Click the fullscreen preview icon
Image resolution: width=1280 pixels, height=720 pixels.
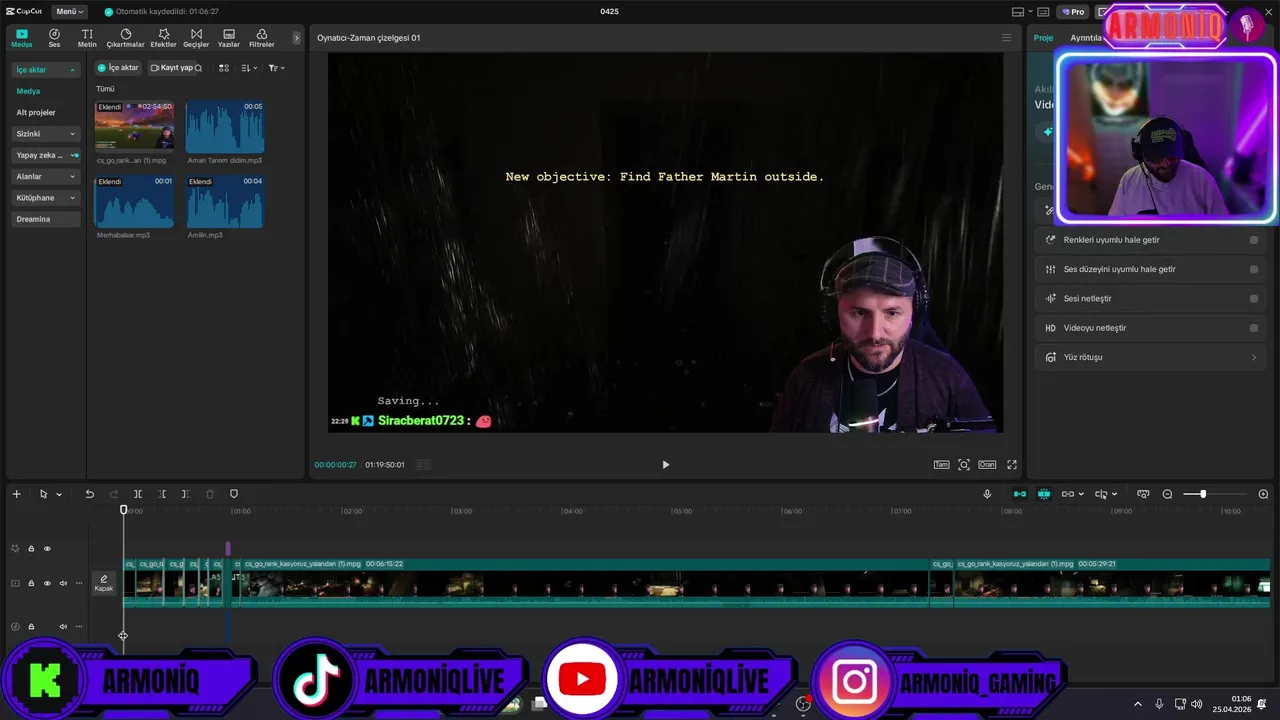pos(1012,465)
